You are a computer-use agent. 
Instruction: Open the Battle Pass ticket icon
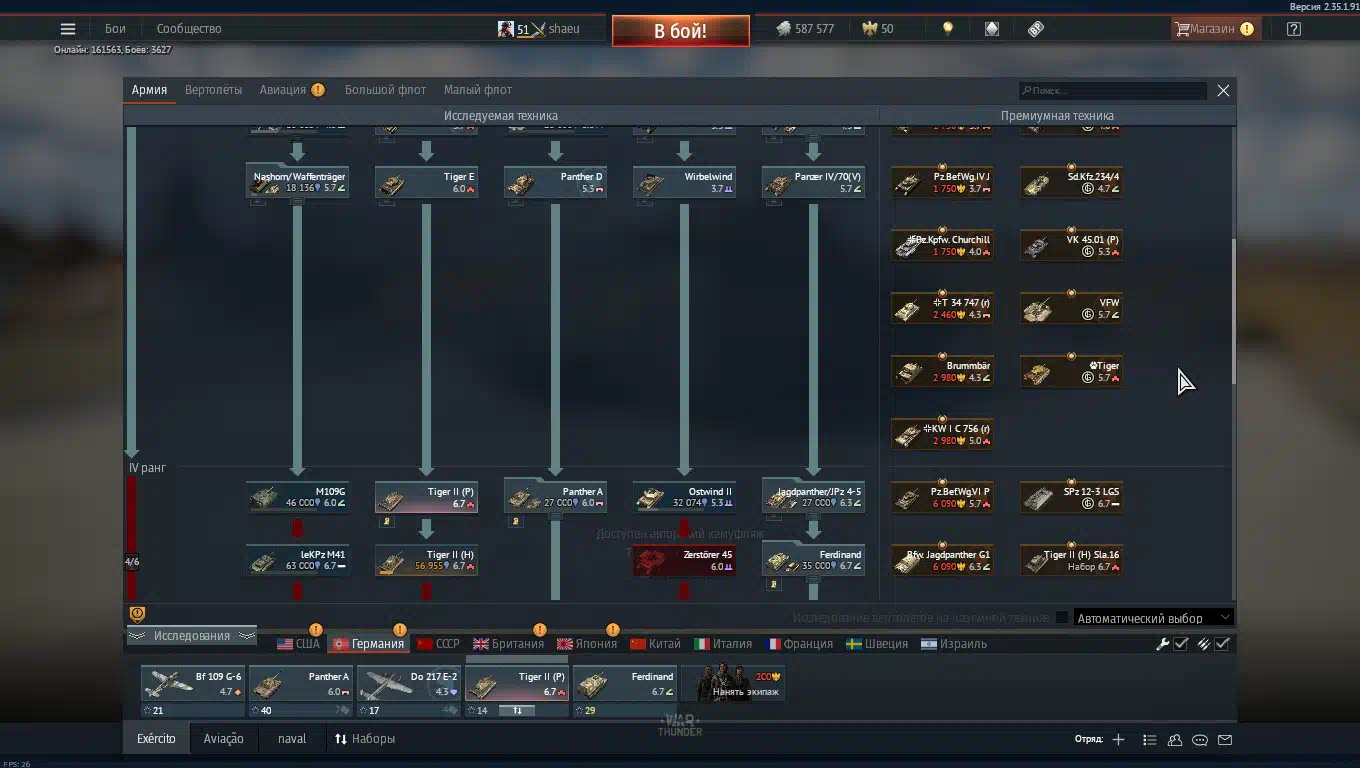coord(1036,29)
